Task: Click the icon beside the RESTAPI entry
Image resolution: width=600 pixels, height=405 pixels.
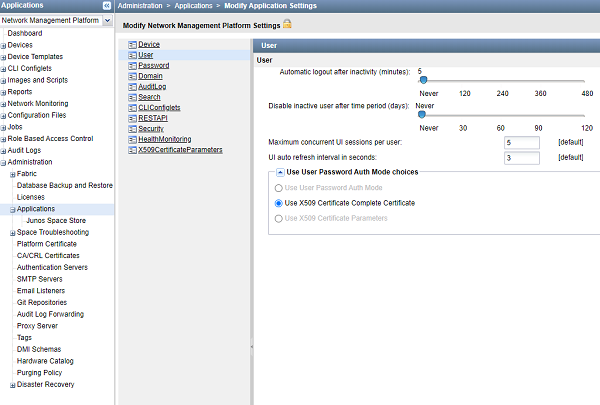Action: (132, 118)
